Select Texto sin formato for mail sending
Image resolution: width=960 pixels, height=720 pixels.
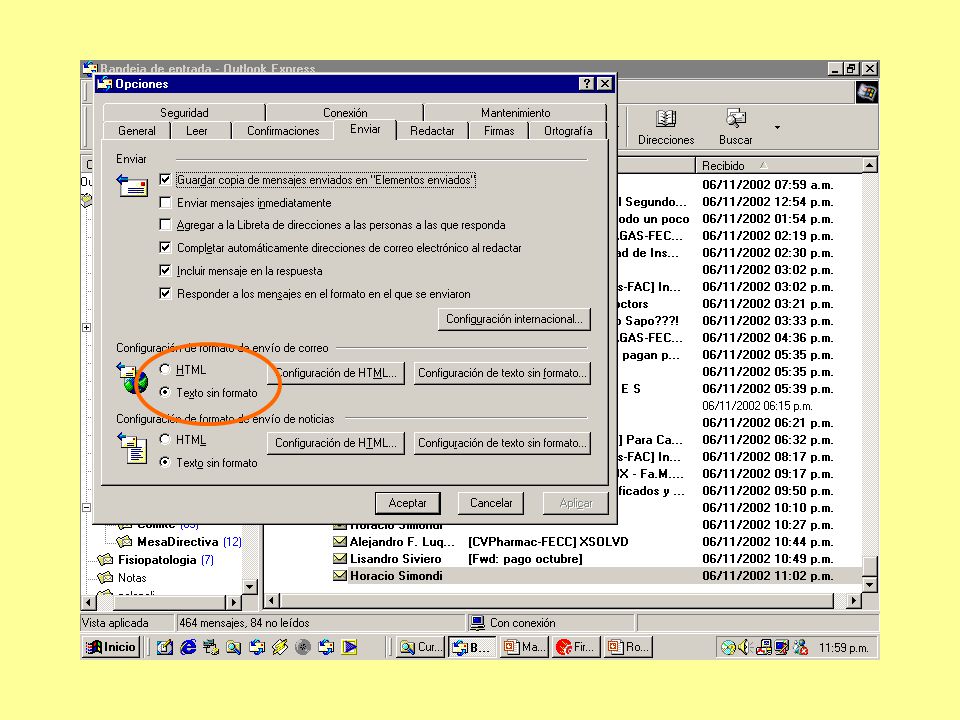coord(165,392)
